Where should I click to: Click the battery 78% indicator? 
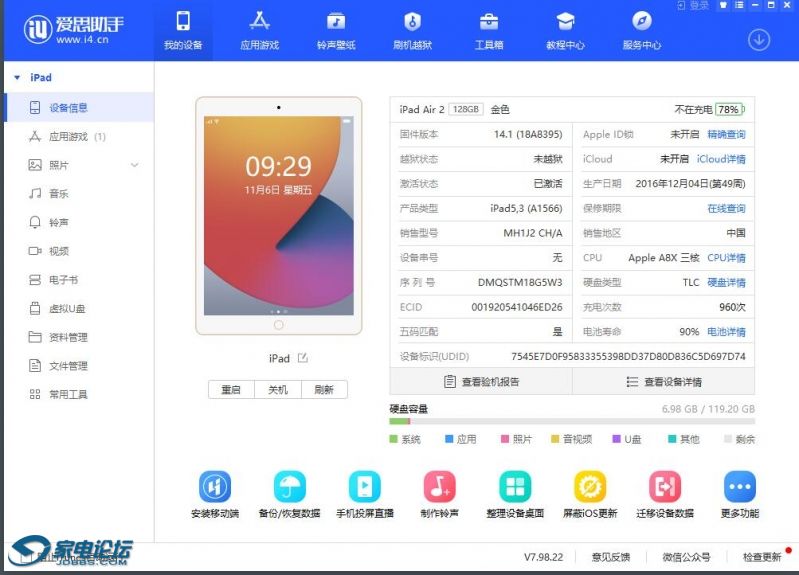(730, 109)
